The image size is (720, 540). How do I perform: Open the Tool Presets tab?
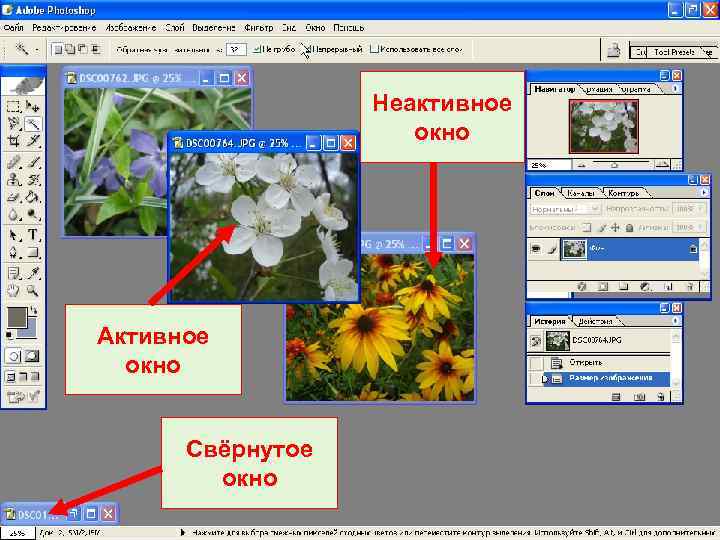(x=674, y=52)
